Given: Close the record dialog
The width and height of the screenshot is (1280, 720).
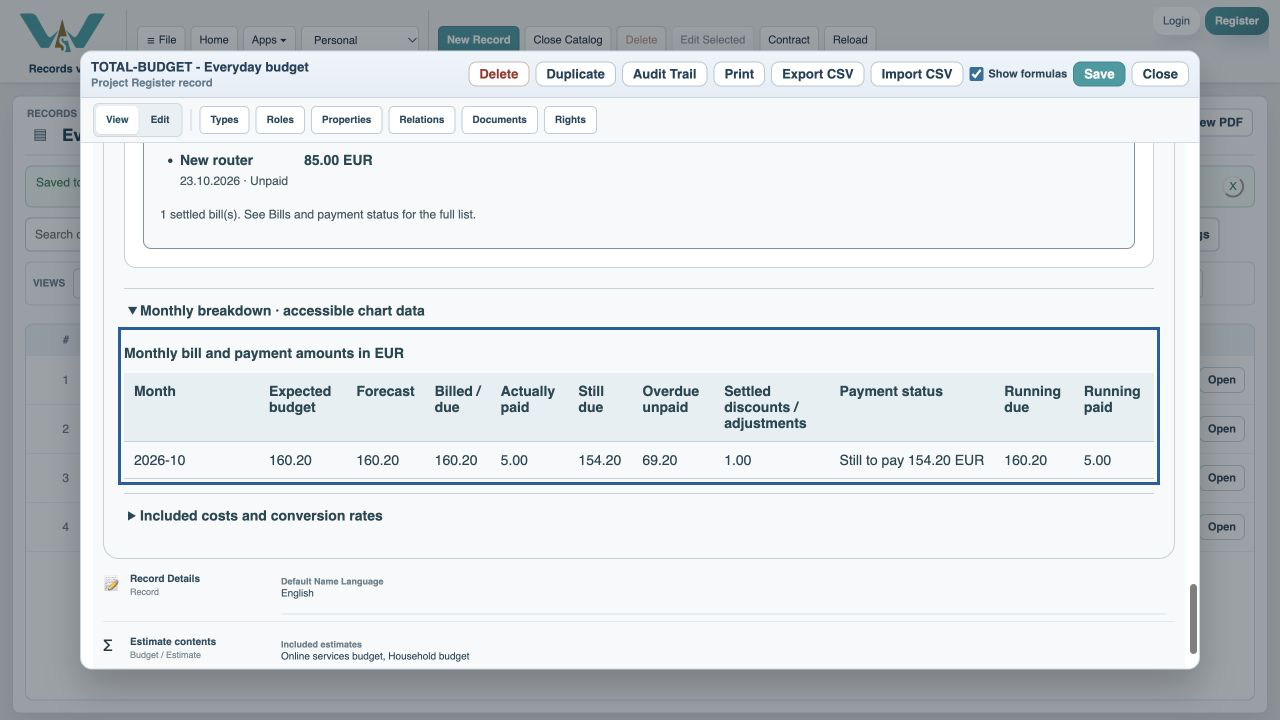Looking at the screenshot, I should click(1160, 74).
